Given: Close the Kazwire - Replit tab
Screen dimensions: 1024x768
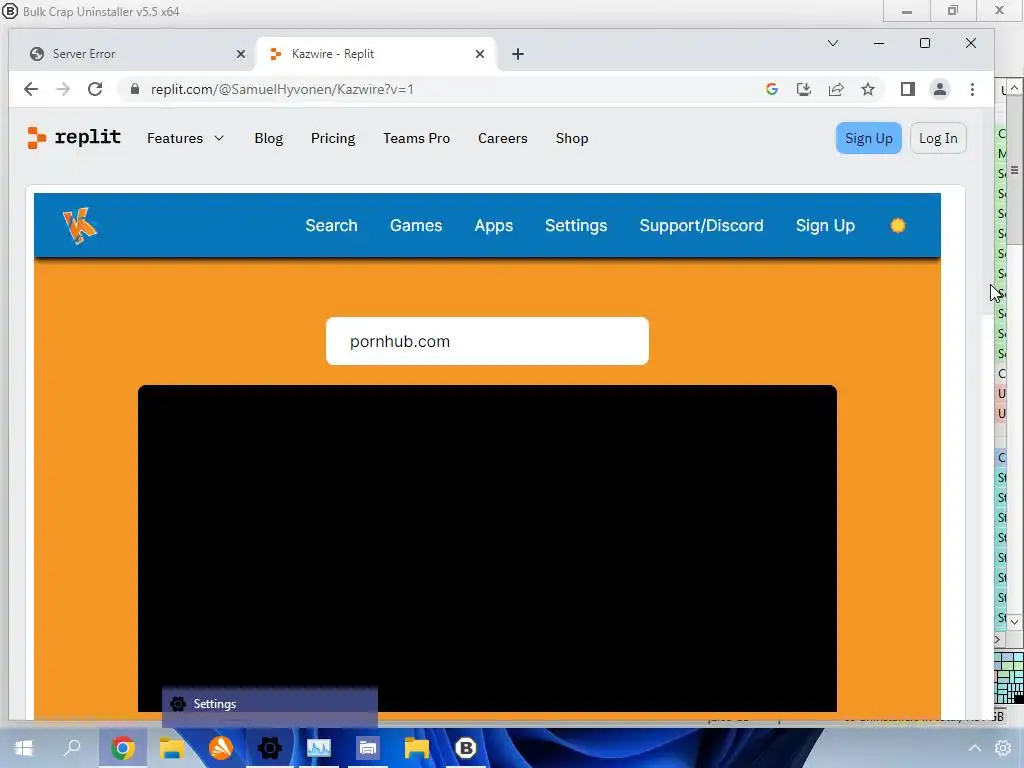Looking at the screenshot, I should pos(480,54).
